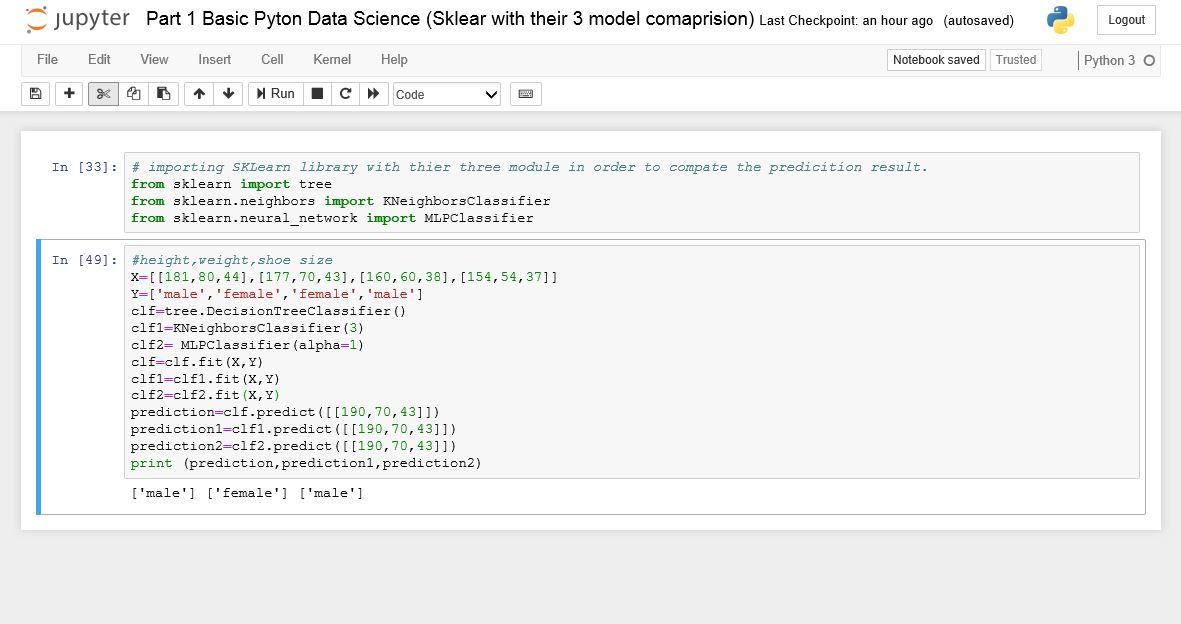This screenshot has height=624, width=1181.
Task: Restart kernel and rerun all icon
Action: click(x=374, y=94)
